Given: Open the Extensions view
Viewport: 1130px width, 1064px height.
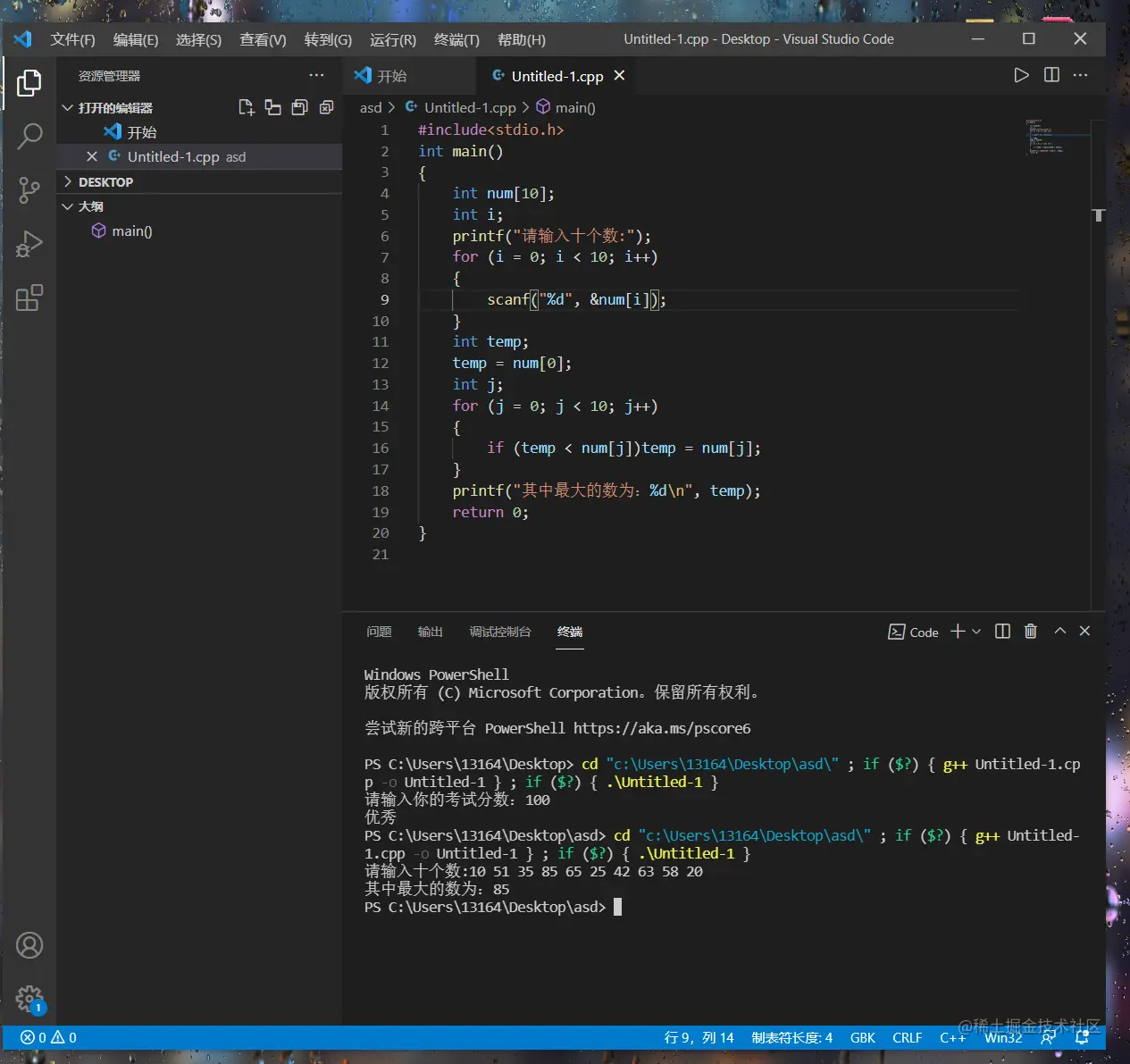Looking at the screenshot, I should coord(29,297).
